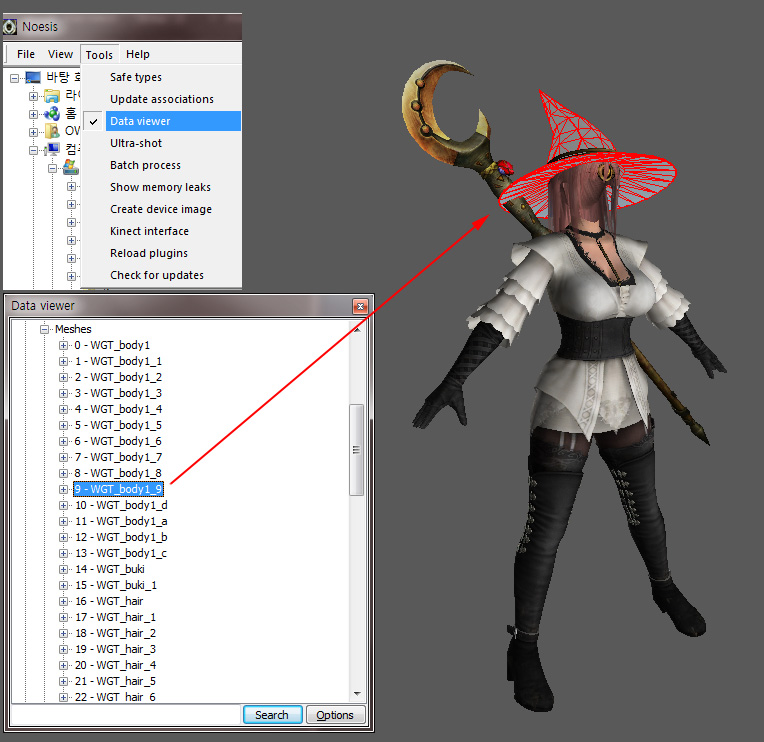Select the homegroup network icon in the tree

pos(52,114)
